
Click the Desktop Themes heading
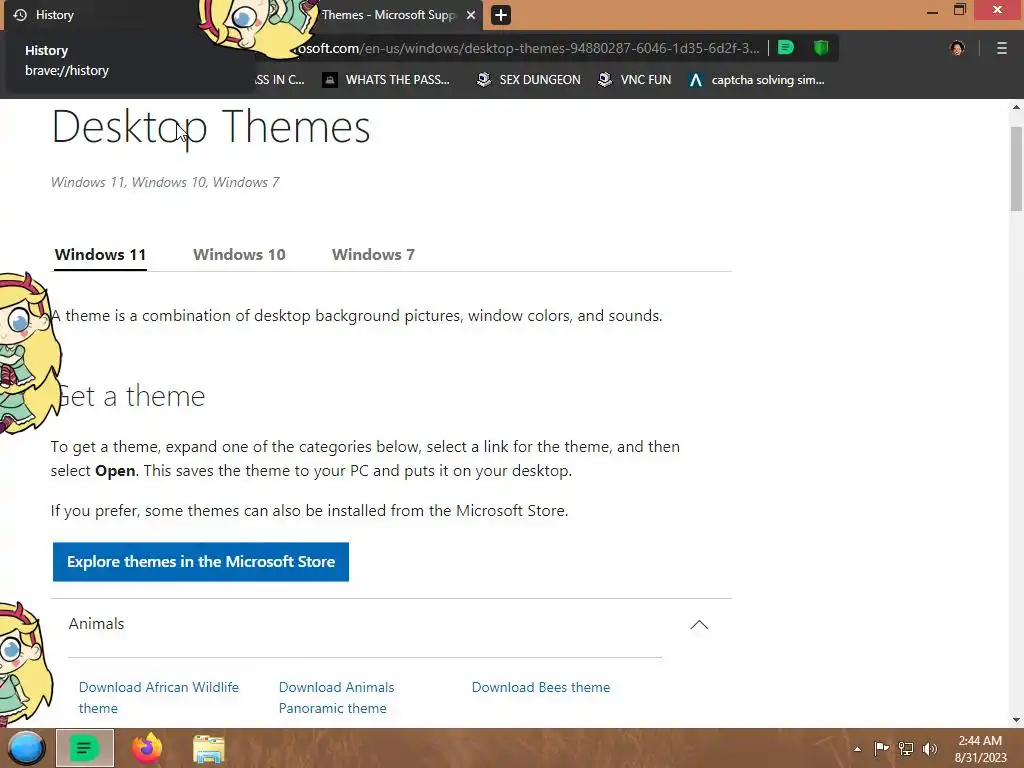coord(211,127)
